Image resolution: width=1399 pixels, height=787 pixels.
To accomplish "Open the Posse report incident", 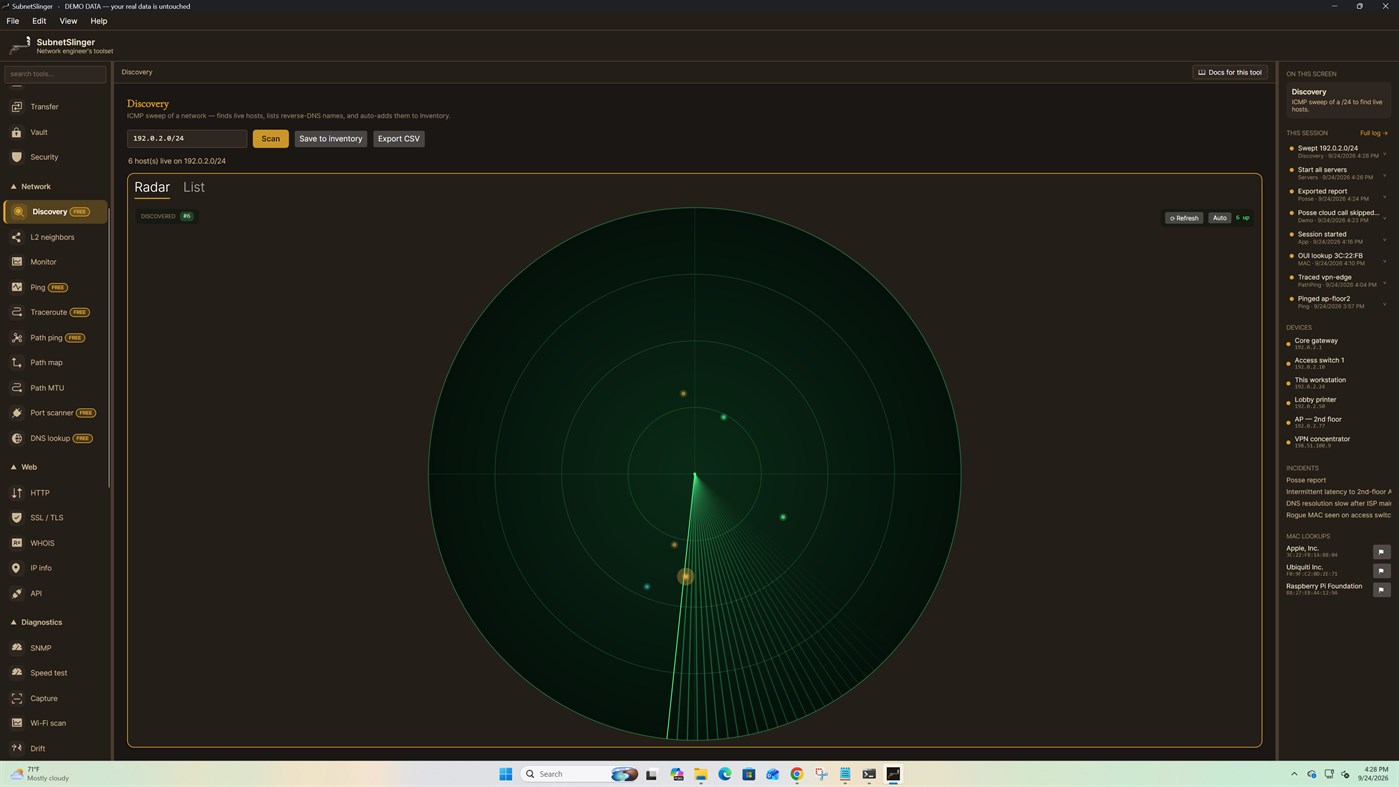I will pos(1306,480).
